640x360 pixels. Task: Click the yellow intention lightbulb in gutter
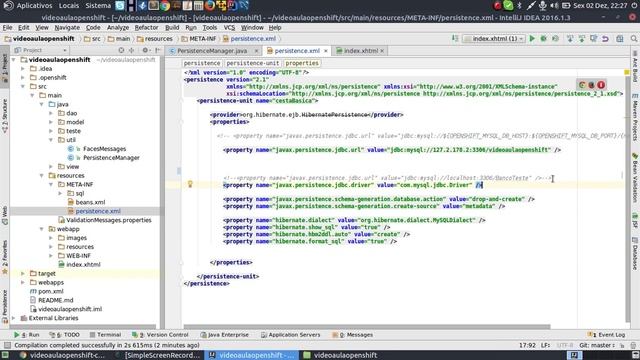pos(190,184)
